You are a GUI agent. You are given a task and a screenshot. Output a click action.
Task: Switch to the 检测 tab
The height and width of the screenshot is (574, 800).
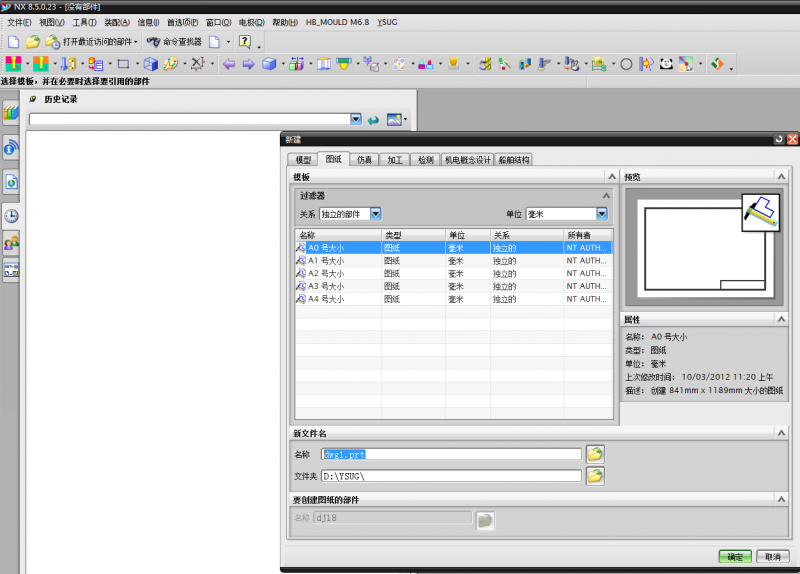[426, 160]
